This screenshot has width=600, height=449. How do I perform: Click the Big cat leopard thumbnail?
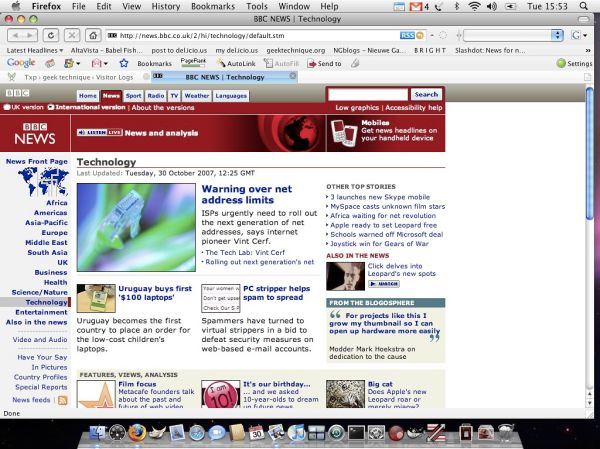(x=345, y=393)
